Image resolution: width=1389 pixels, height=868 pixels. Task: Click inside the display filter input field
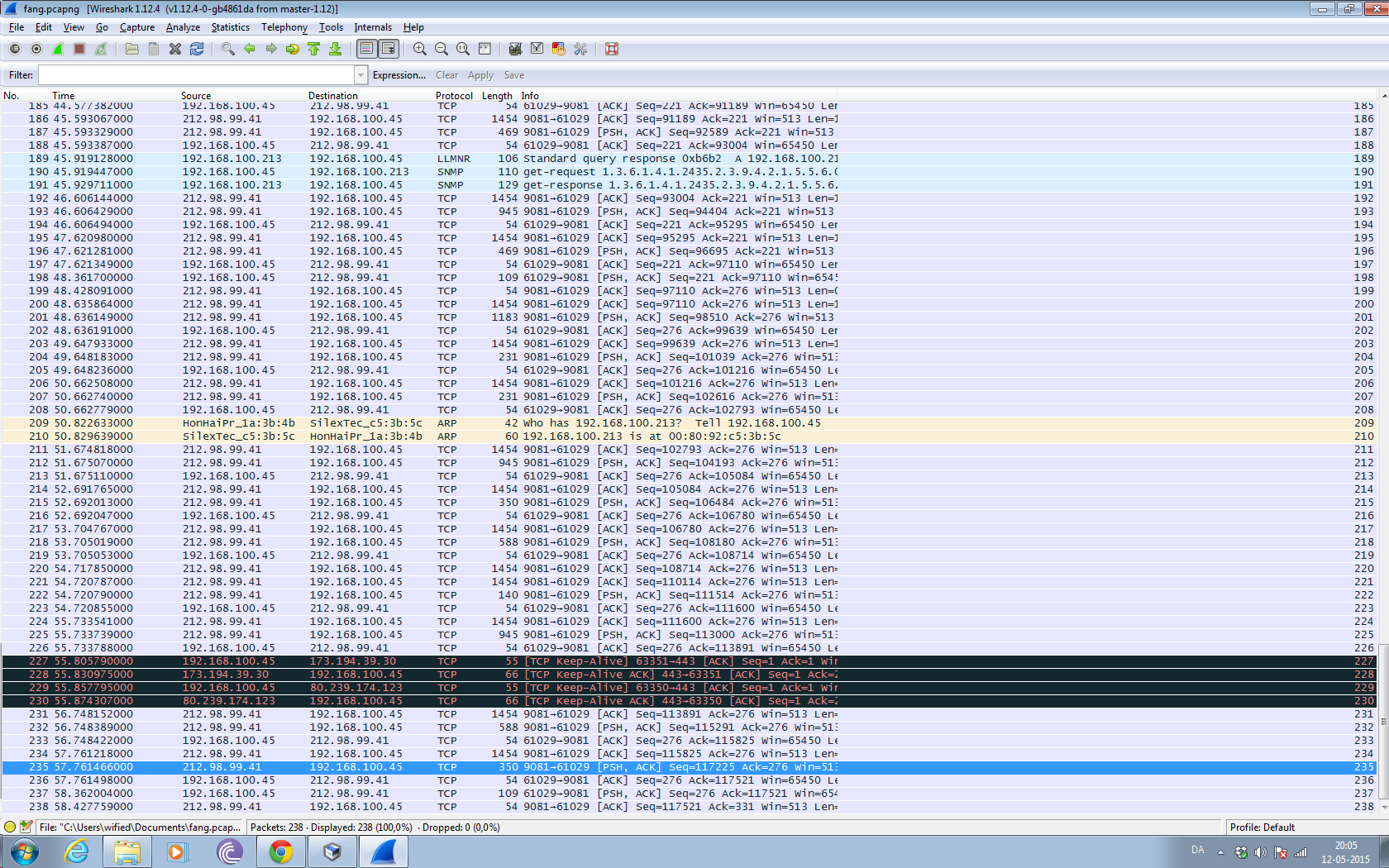tap(196, 75)
